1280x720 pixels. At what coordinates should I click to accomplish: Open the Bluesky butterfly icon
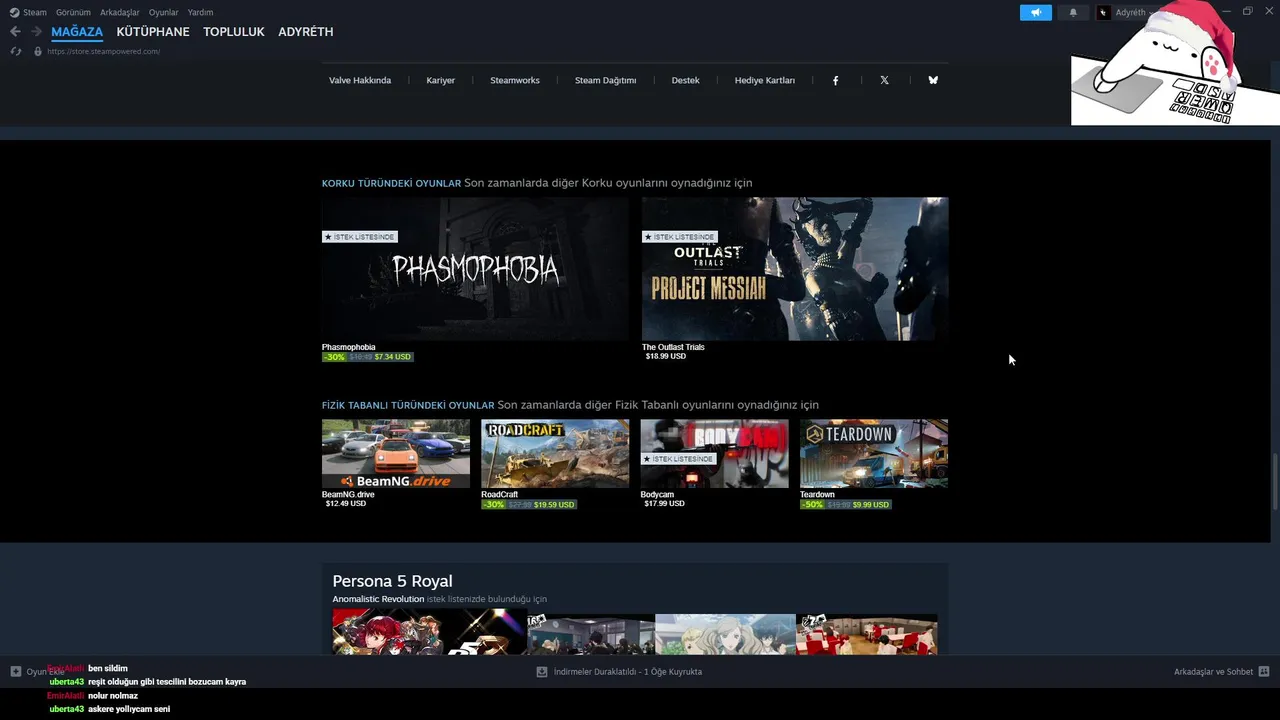(x=933, y=80)
